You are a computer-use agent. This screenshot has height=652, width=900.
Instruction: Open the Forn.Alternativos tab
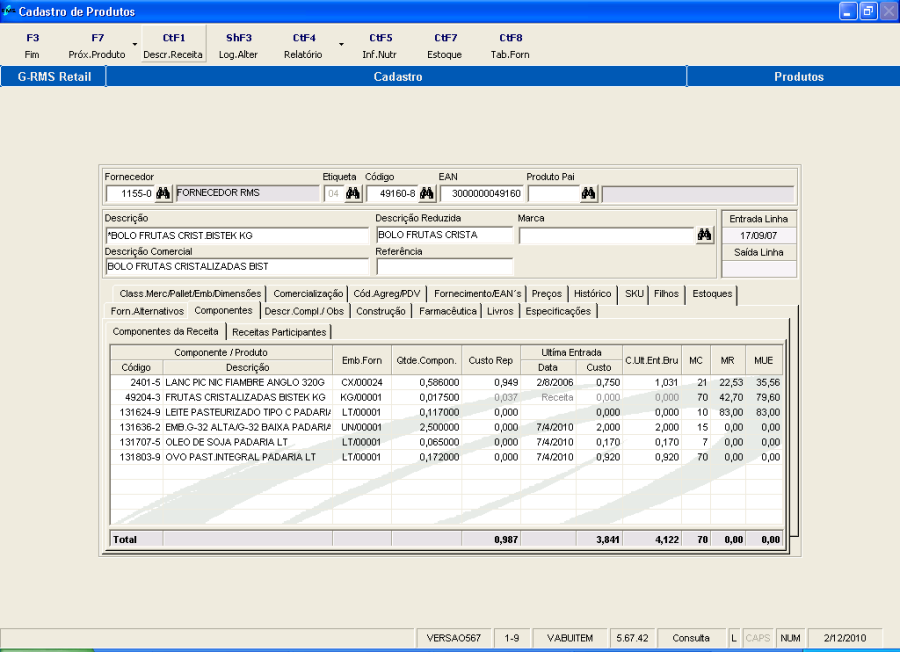[x=147, y=311]
